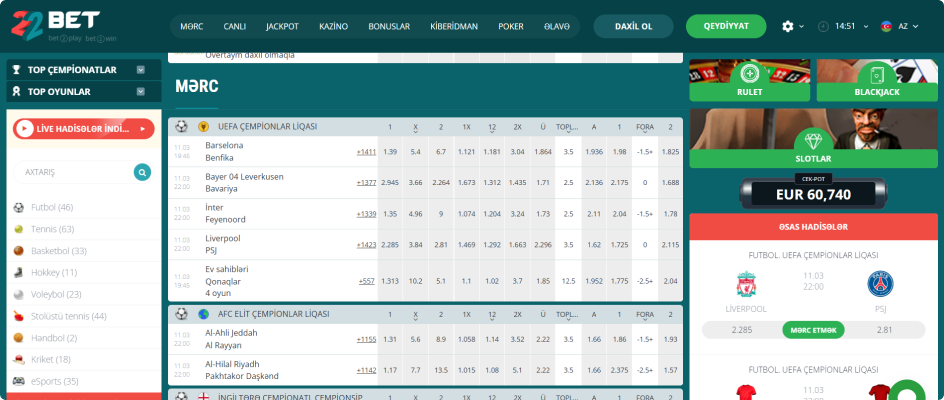This screenshot has width=944, height=400.
Task: Select Voleybol (23) ball icon
Action: pyautogui.click(x=19, y=294)
